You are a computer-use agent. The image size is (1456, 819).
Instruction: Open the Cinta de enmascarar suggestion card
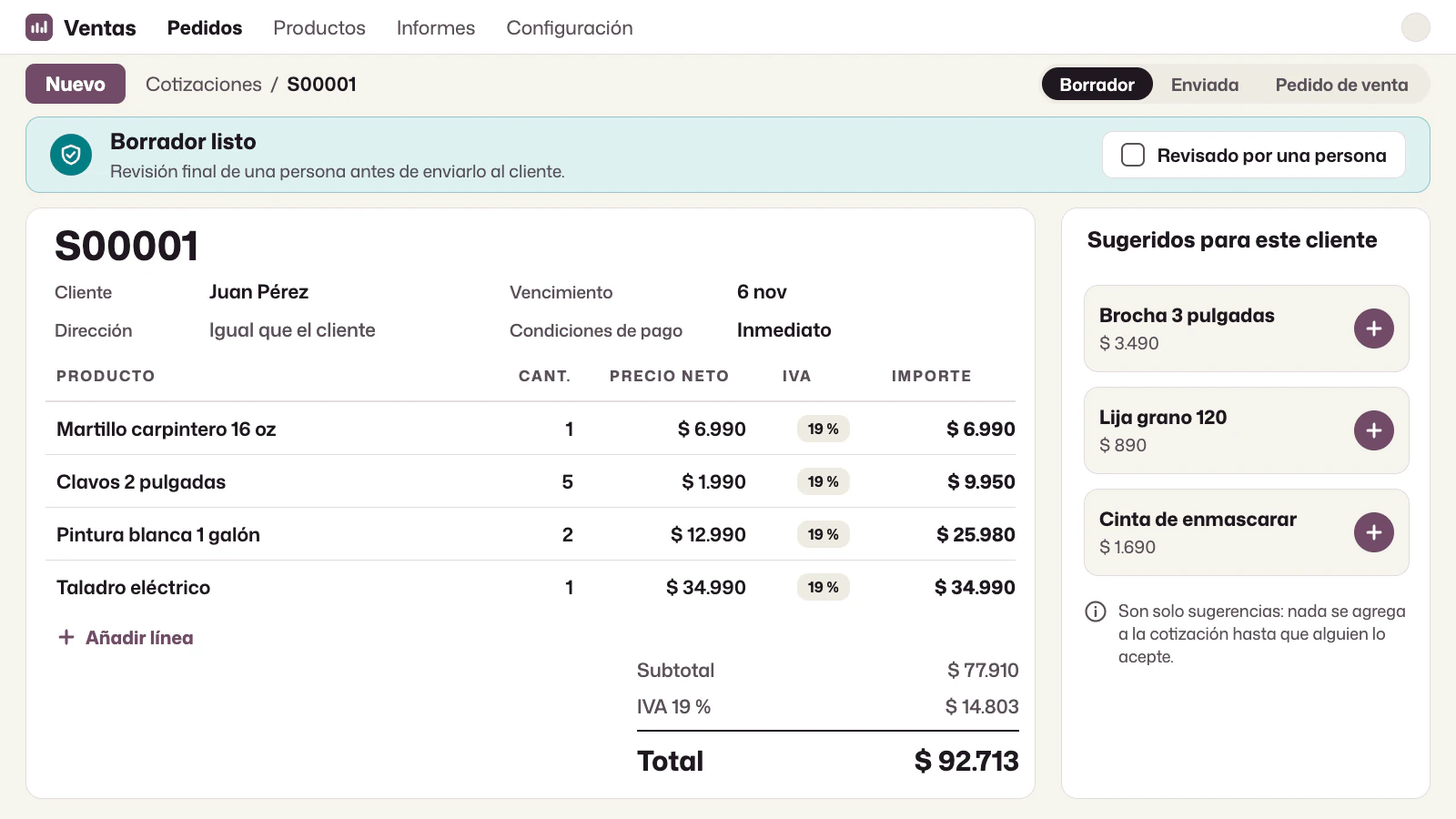point(1246,532)
